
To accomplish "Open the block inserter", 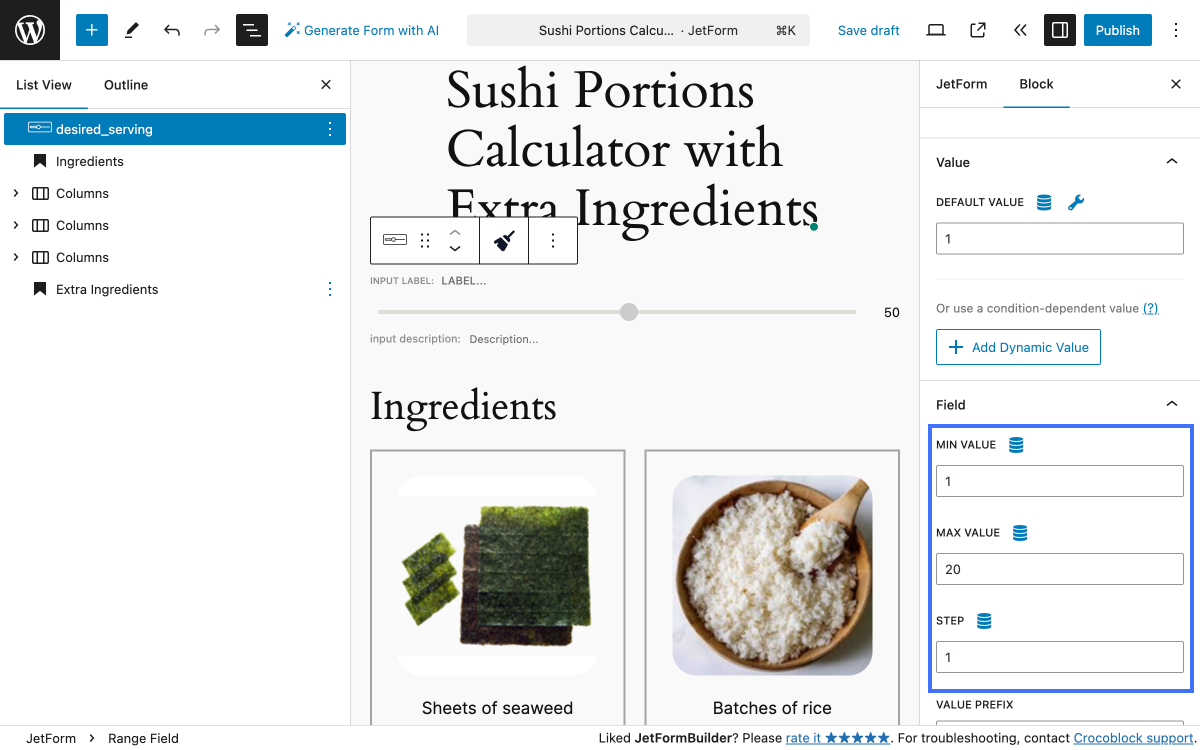I will pyautogui.click(x=91, y=30).
